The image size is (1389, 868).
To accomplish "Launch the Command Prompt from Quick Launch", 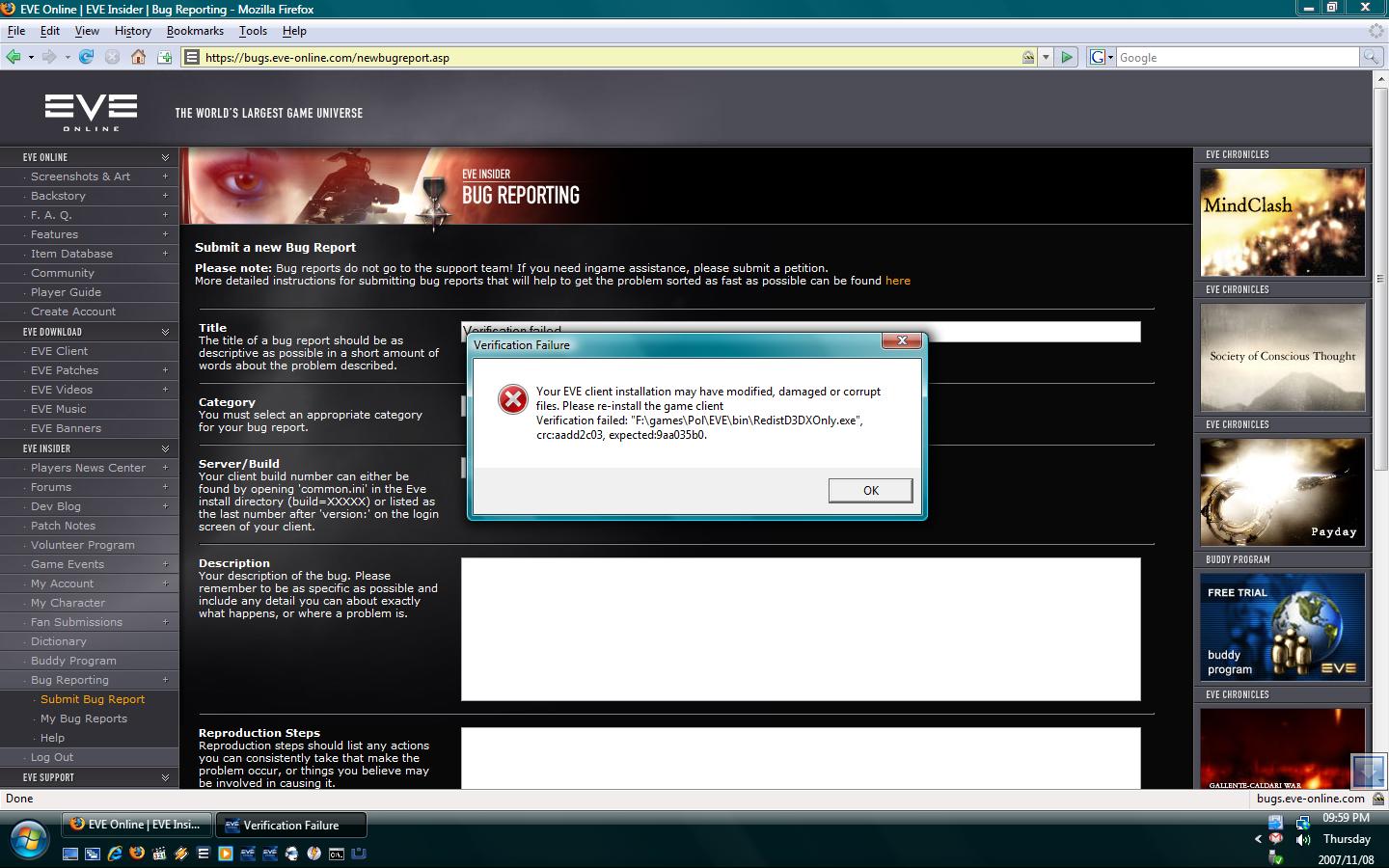I will 337,854.
